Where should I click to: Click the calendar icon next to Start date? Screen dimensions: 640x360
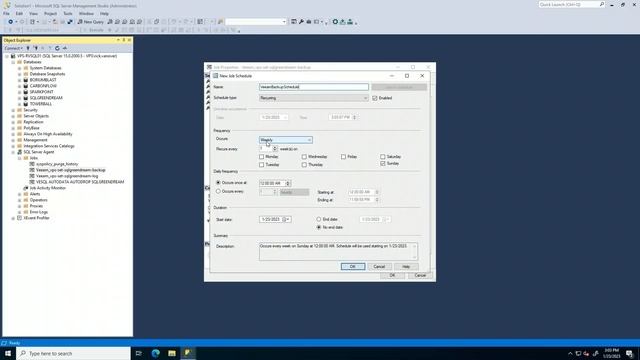click(284, 220)
